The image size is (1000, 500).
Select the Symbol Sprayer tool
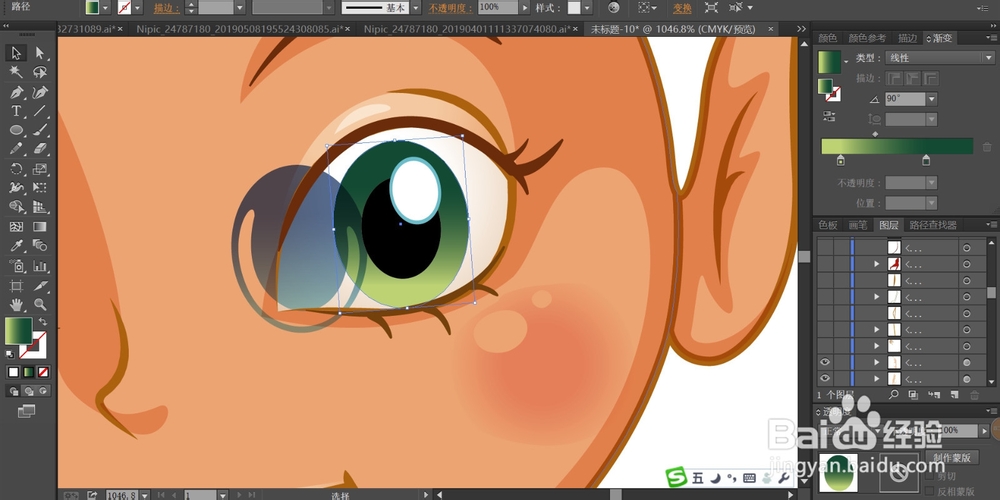16,265
